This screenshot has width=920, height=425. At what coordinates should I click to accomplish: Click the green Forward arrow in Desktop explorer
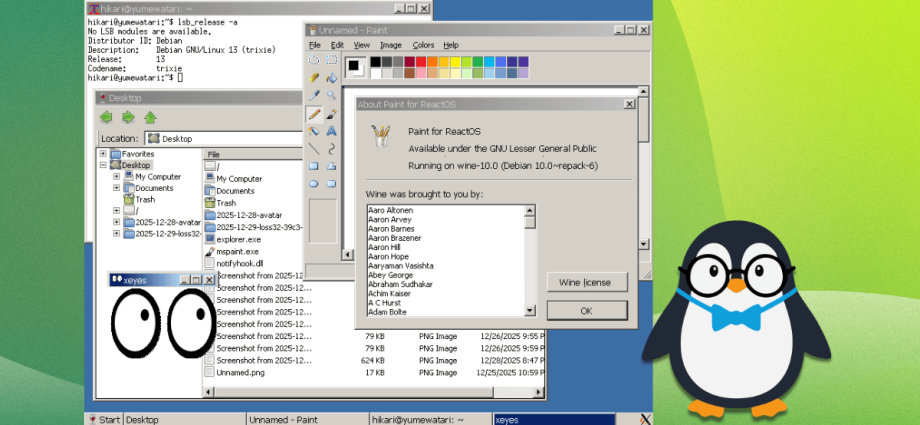coord(128,117)
